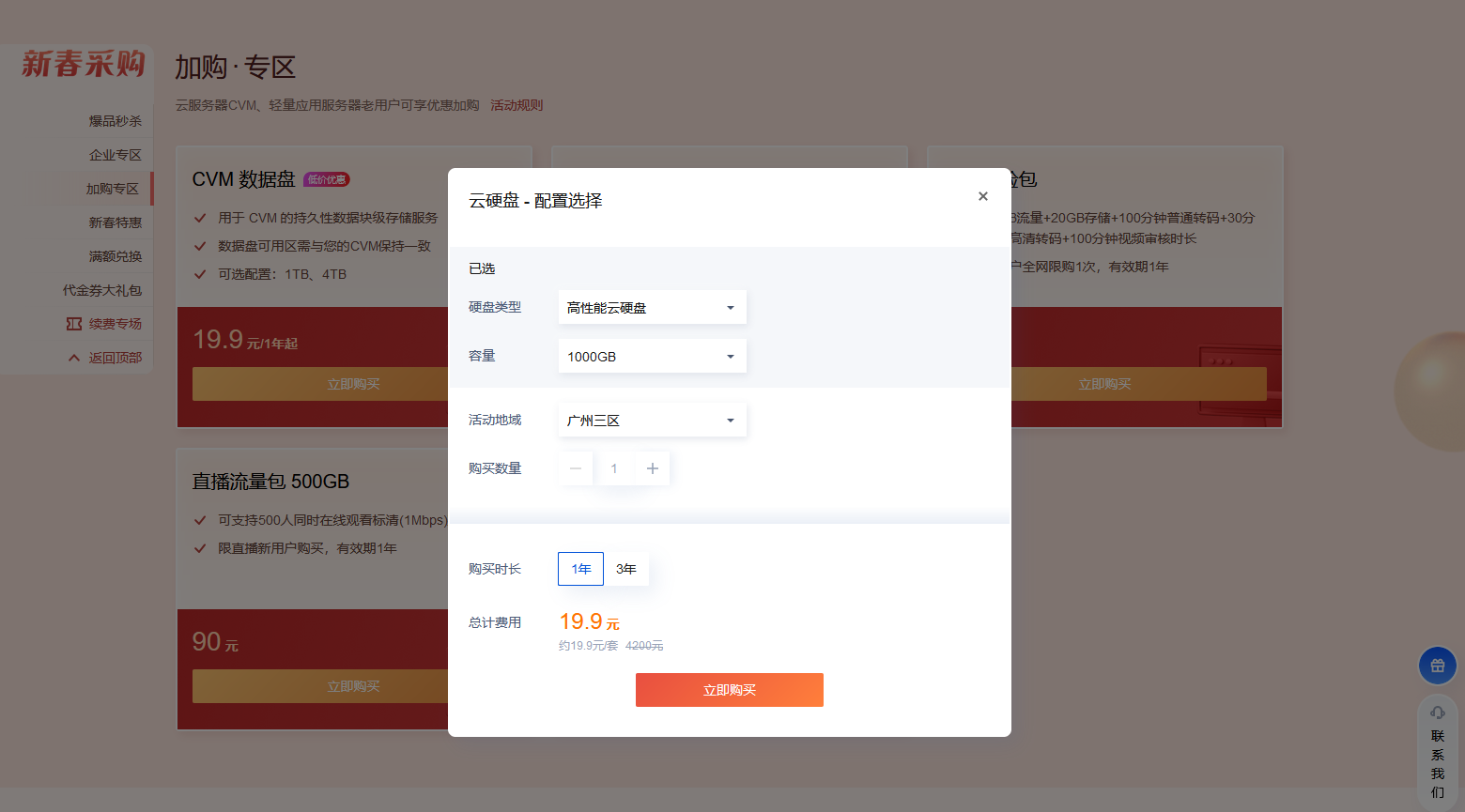This screenshot has width=1465, height=812.
Task: Select the 1年 purchase duration
Action: [580, 569]
